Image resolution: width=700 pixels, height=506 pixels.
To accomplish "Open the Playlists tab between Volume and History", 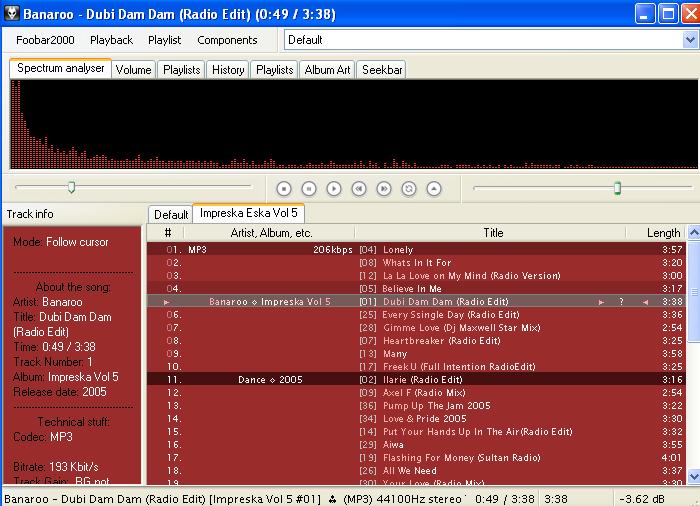I will coord(182,70).
